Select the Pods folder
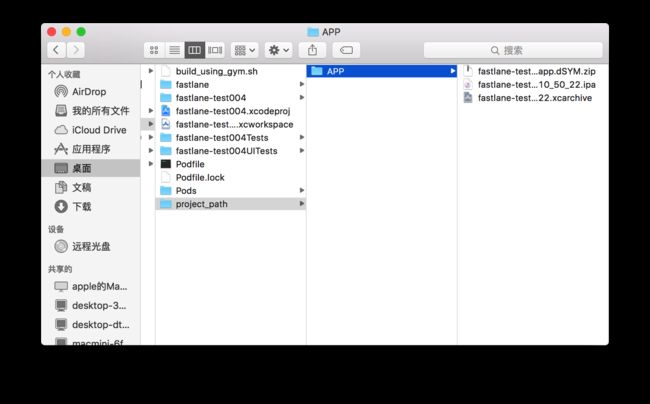Image resolution: width=650 pixels, height=404 pixels. click(x=230, y=191)
